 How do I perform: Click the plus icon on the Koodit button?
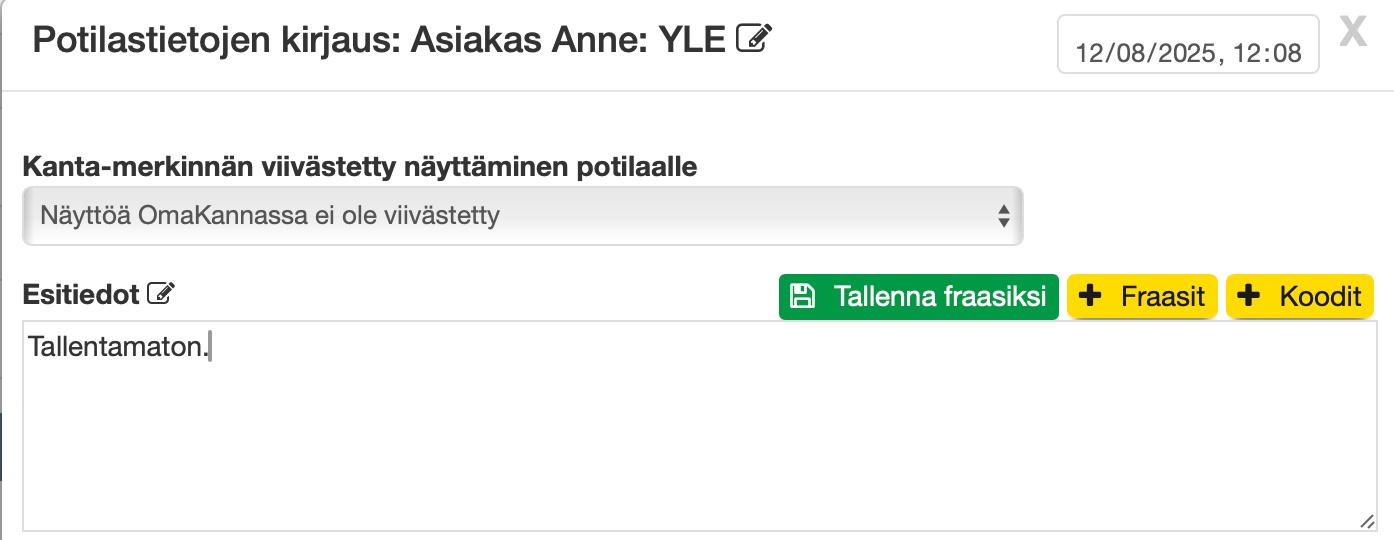tap(1250, 296)
